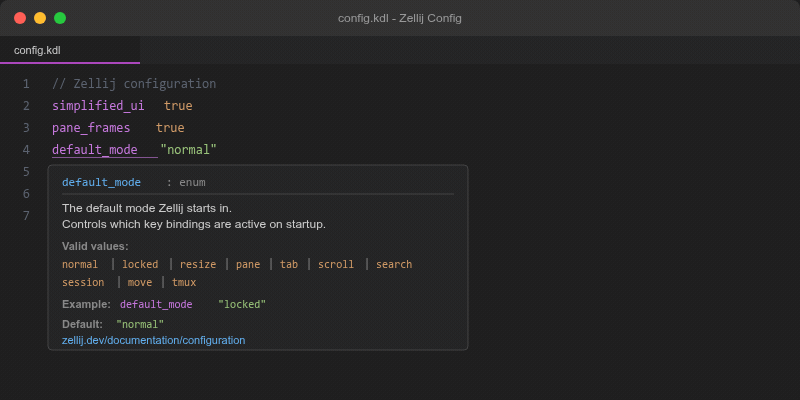Click the true value after simplified_ui
This screenshot has width=800, height=400.
pyautogui.click(x=178, y=106)
